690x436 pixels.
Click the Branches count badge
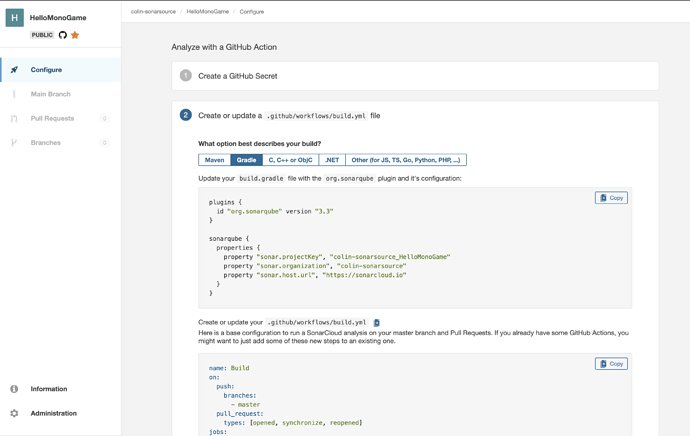[104, 143]
